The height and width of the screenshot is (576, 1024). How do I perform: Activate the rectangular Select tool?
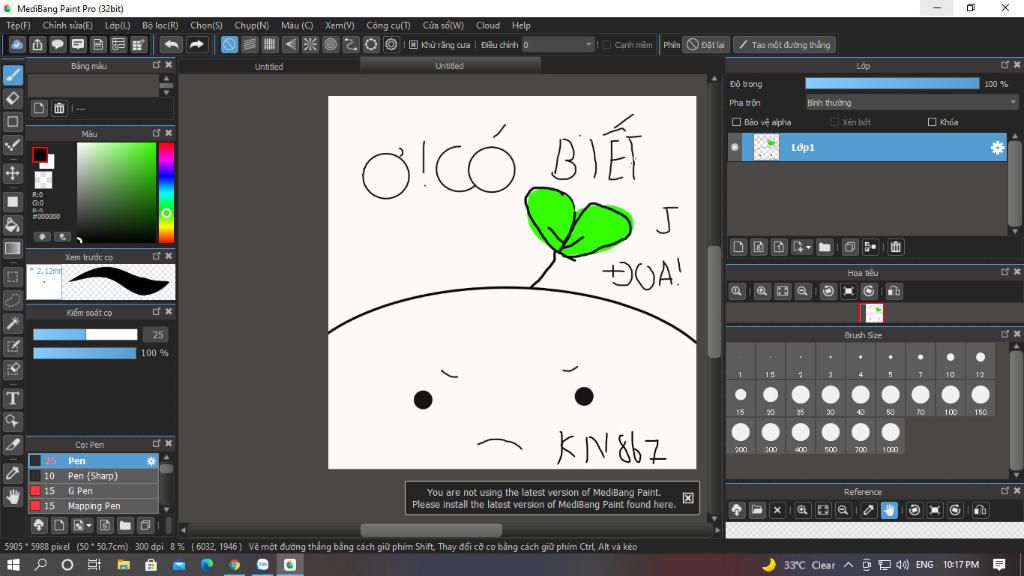[x=13, y=277]
